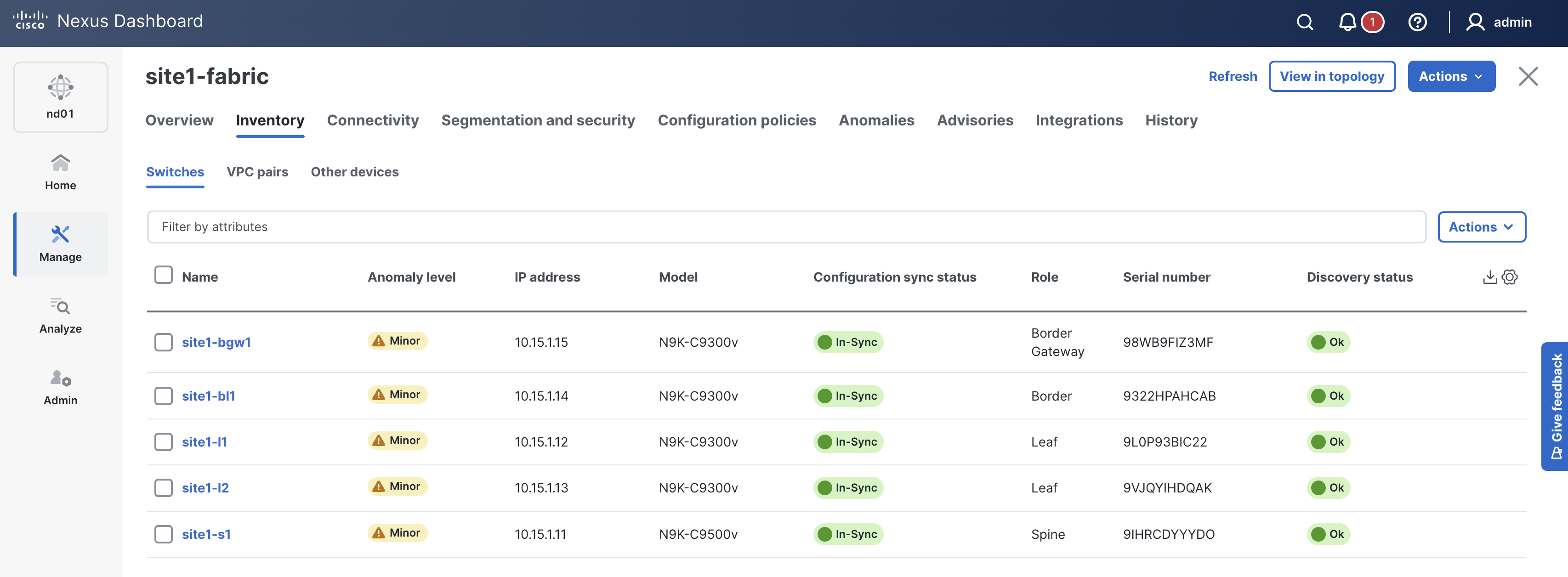Tick the checkbox for site1-l2

coord(163,487)
